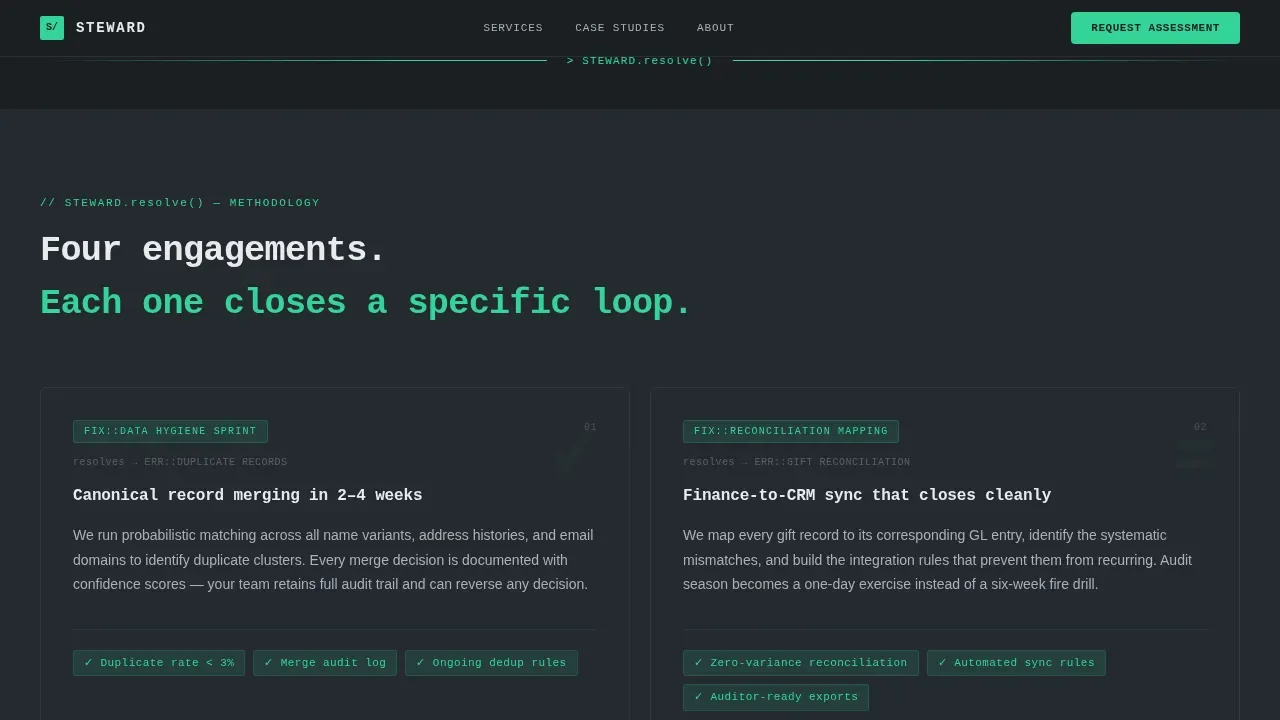The width and height of the screenshot is (1280, 720).
Task: Click the STEWARD brand name
Action: coord(111,28)
